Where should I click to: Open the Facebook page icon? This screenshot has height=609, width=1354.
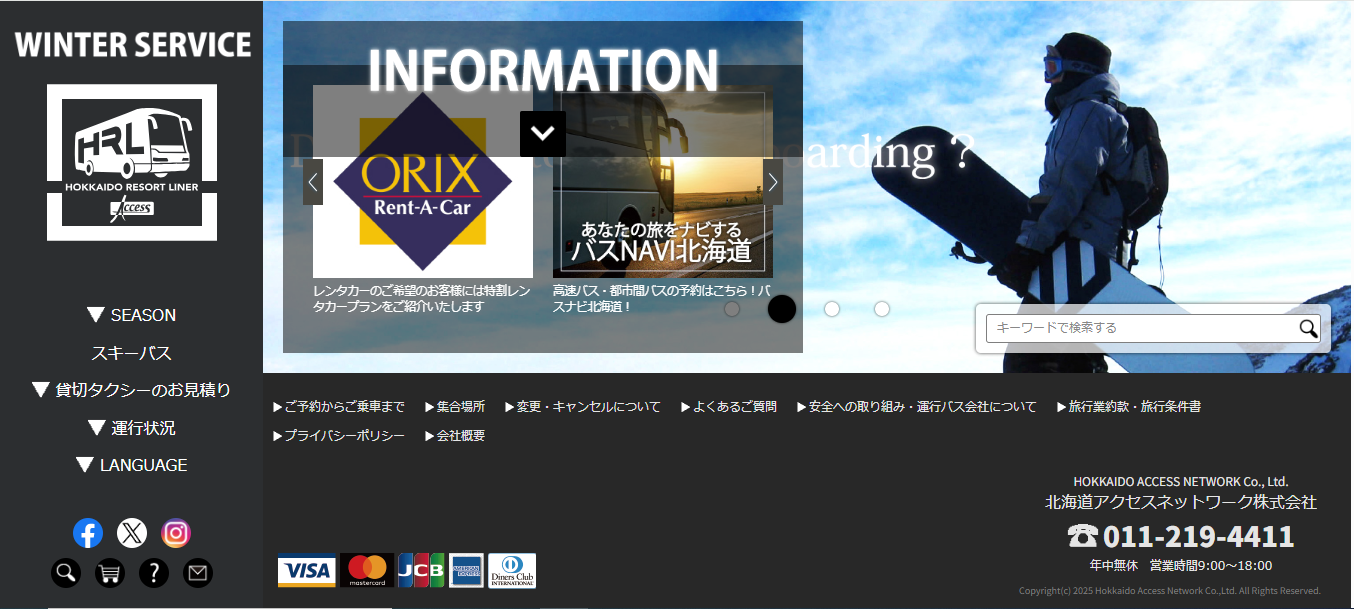point(88,533)
